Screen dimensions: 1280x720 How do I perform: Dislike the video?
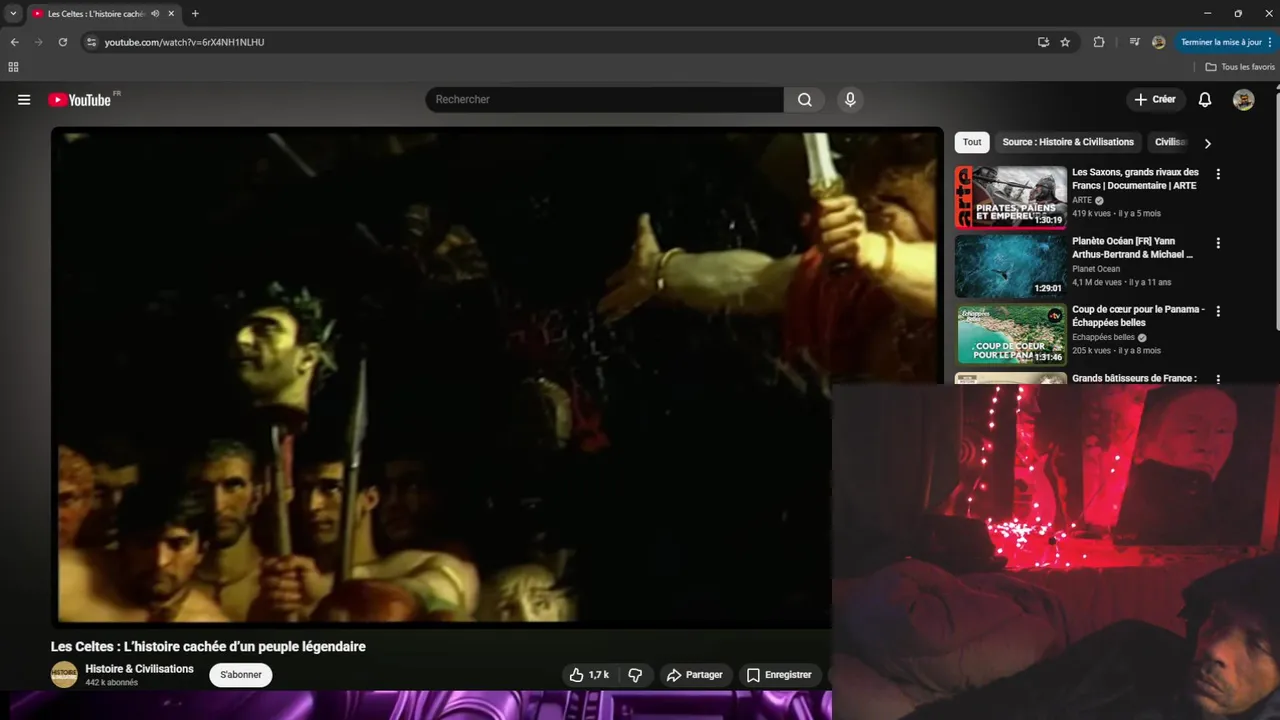coord(635,675)
